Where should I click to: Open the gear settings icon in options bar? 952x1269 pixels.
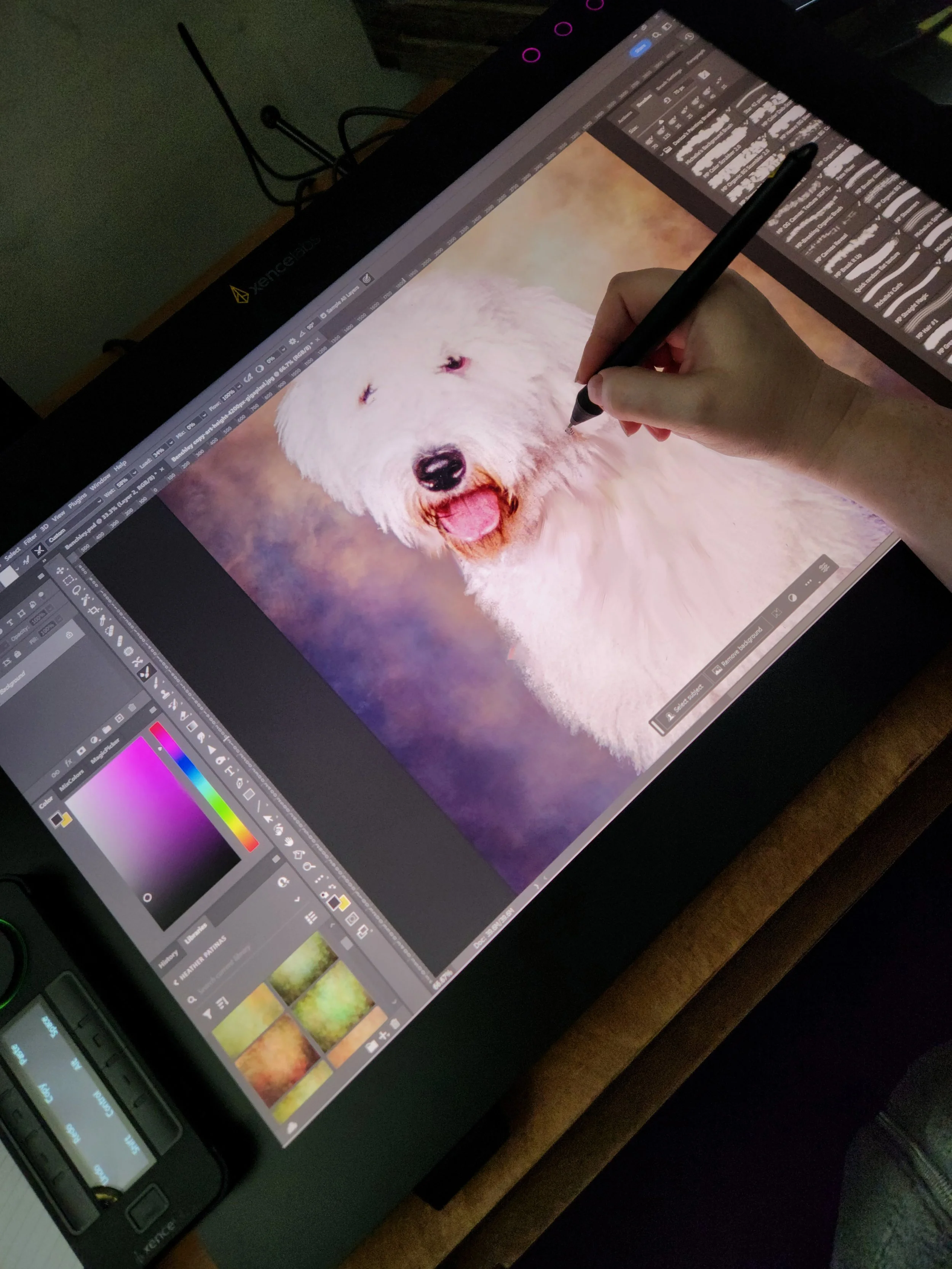click(x=293, y=342)
